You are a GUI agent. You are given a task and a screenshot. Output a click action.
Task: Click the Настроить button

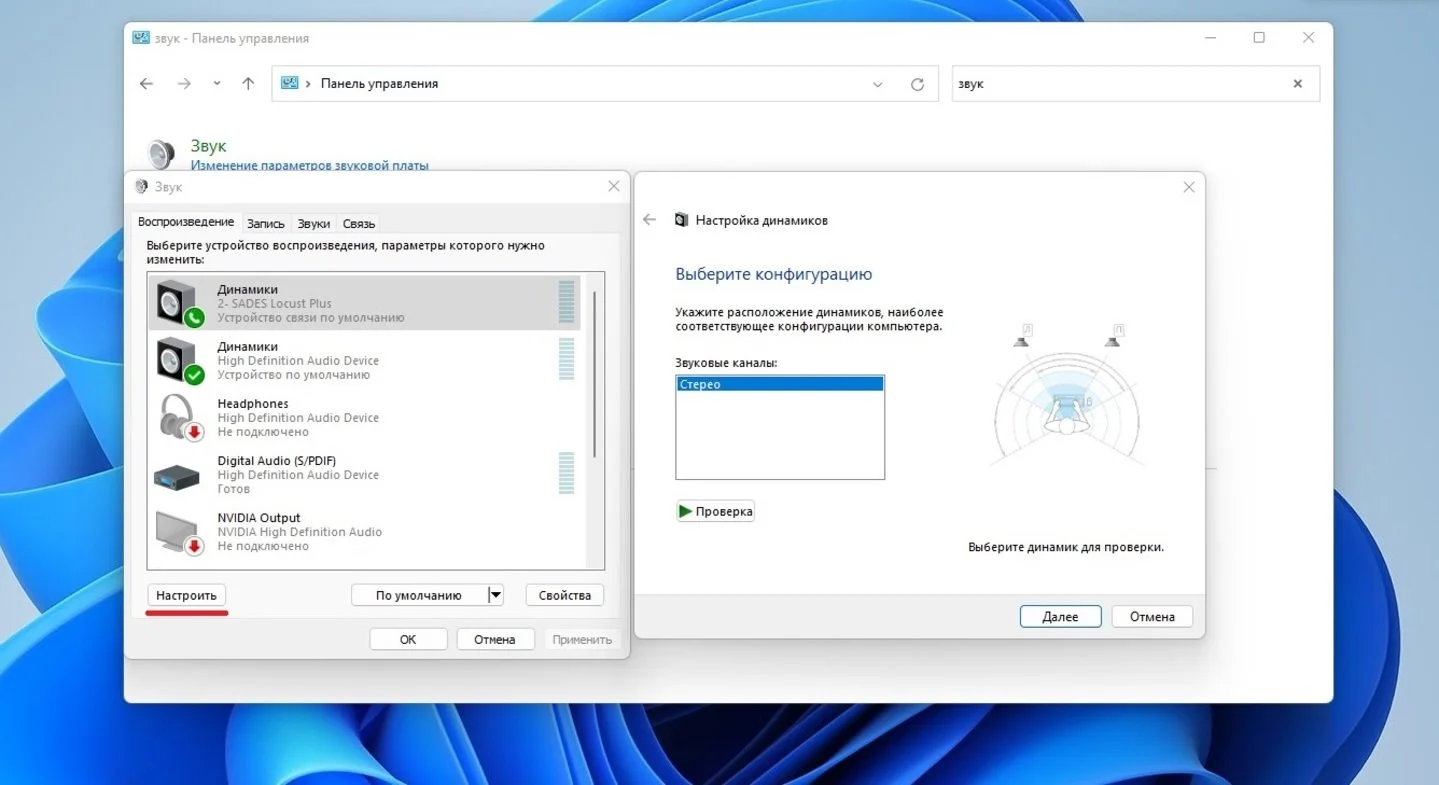tap(187, 595)
